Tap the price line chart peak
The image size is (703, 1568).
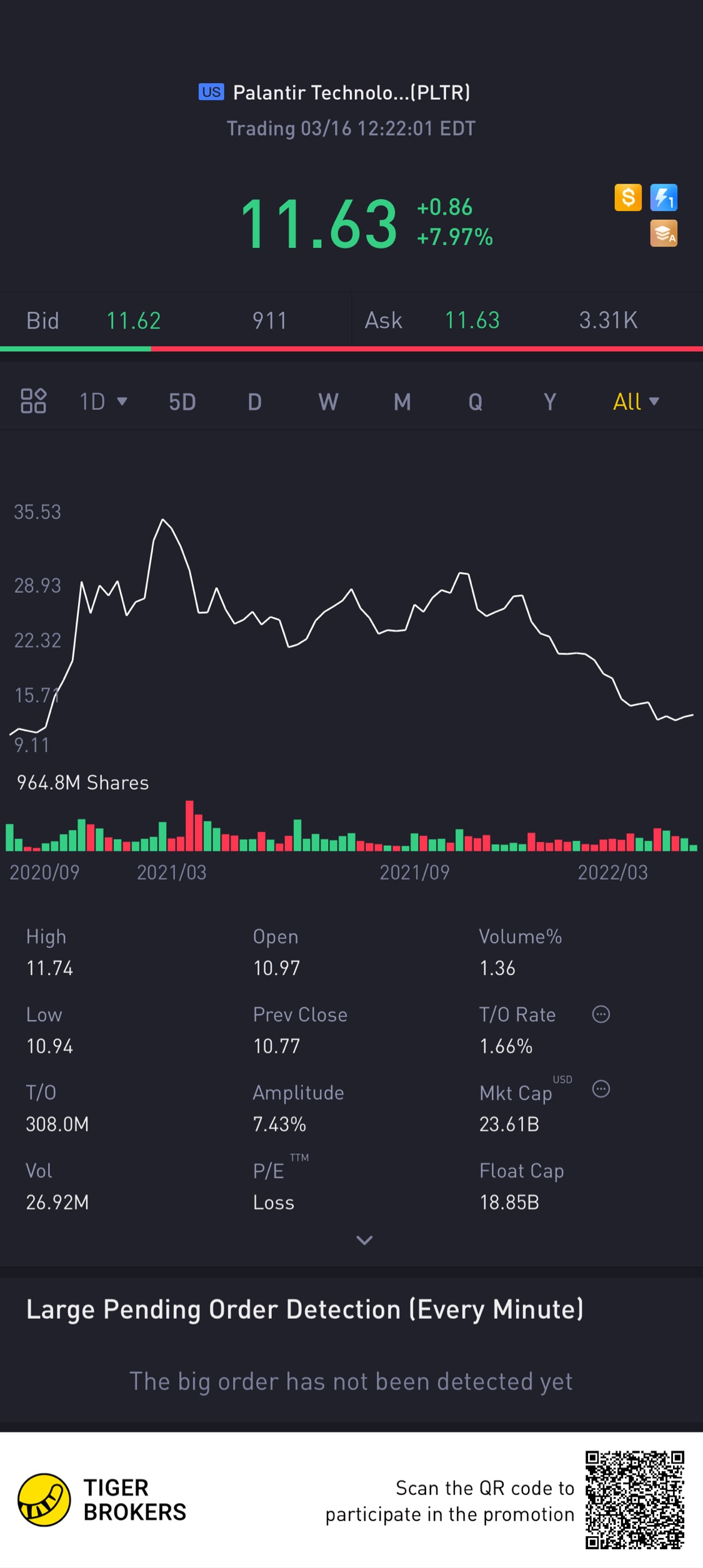point(163,520)
